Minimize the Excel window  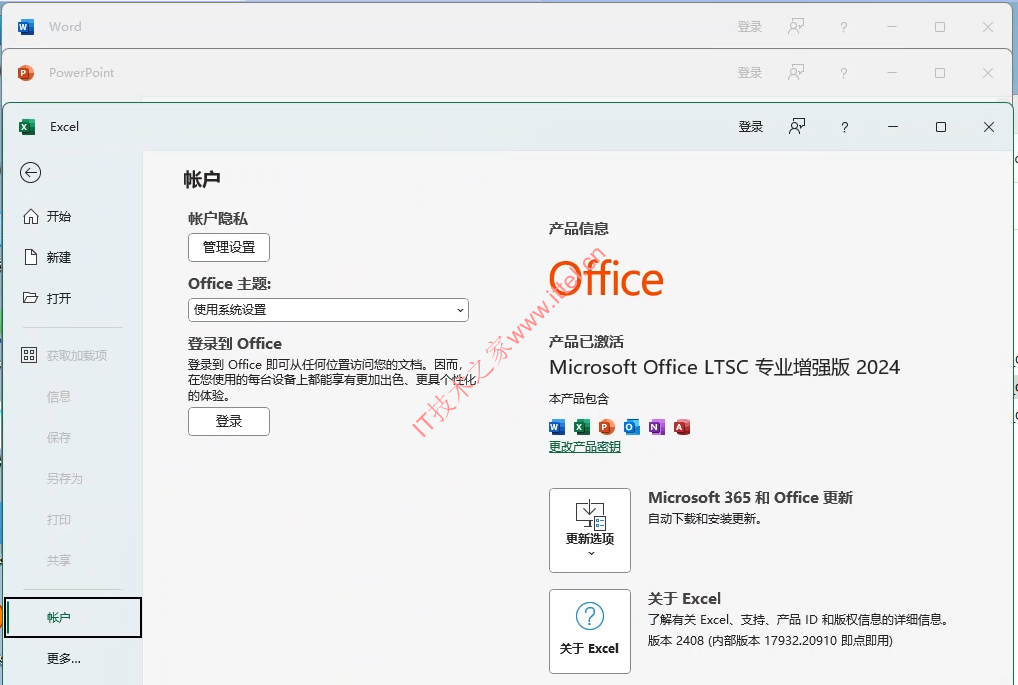893,127
